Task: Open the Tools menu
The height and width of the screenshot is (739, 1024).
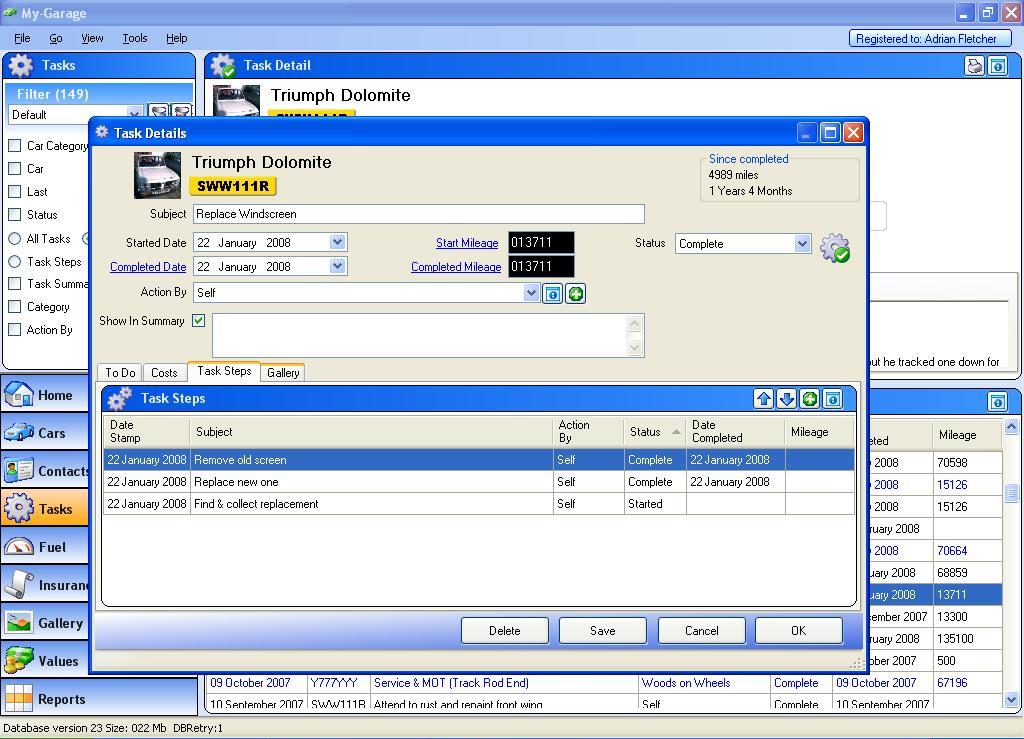Action: (x=134, y=38)
